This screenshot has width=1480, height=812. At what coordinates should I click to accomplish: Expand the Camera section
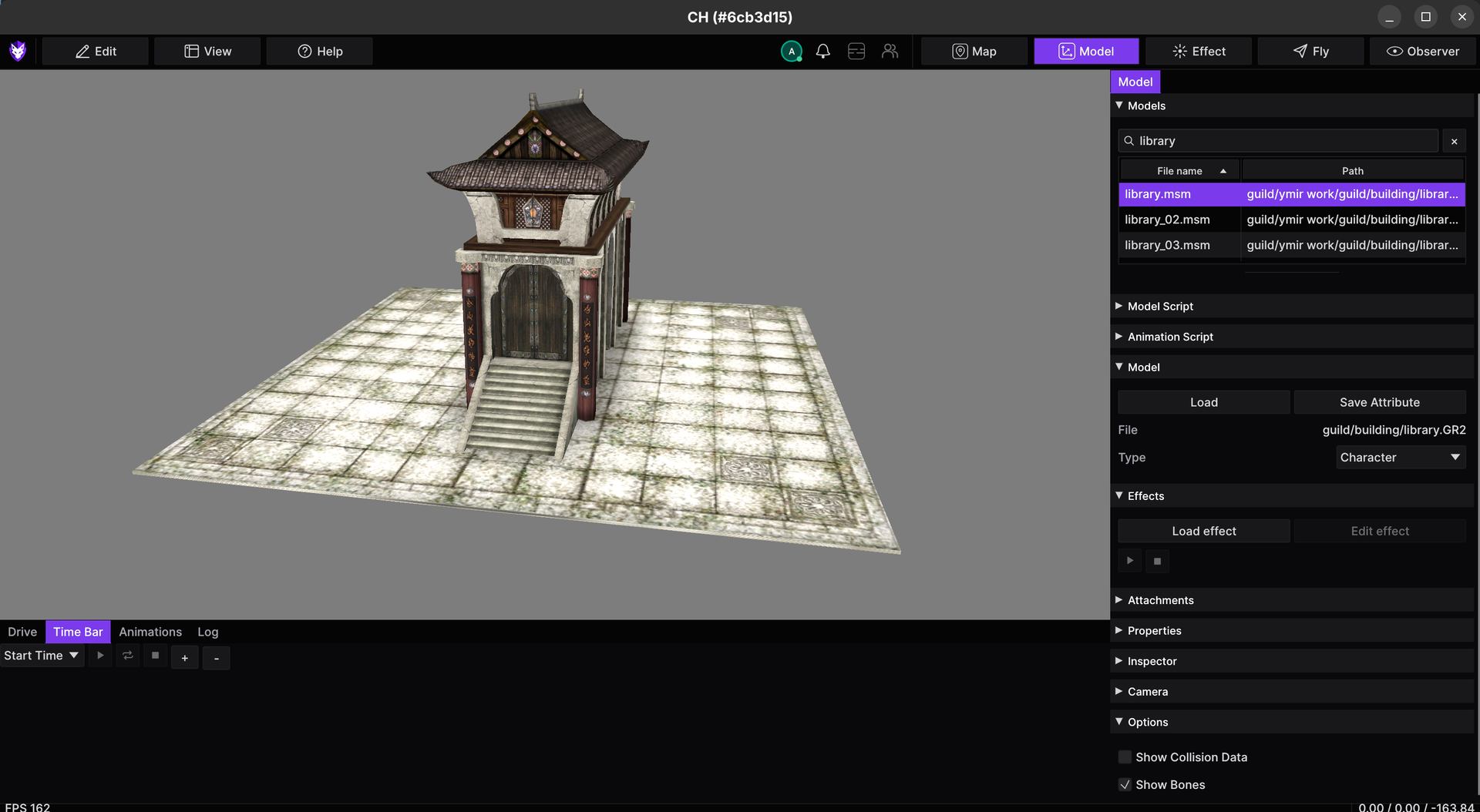pyautogui.click(x=1292, y=692)
